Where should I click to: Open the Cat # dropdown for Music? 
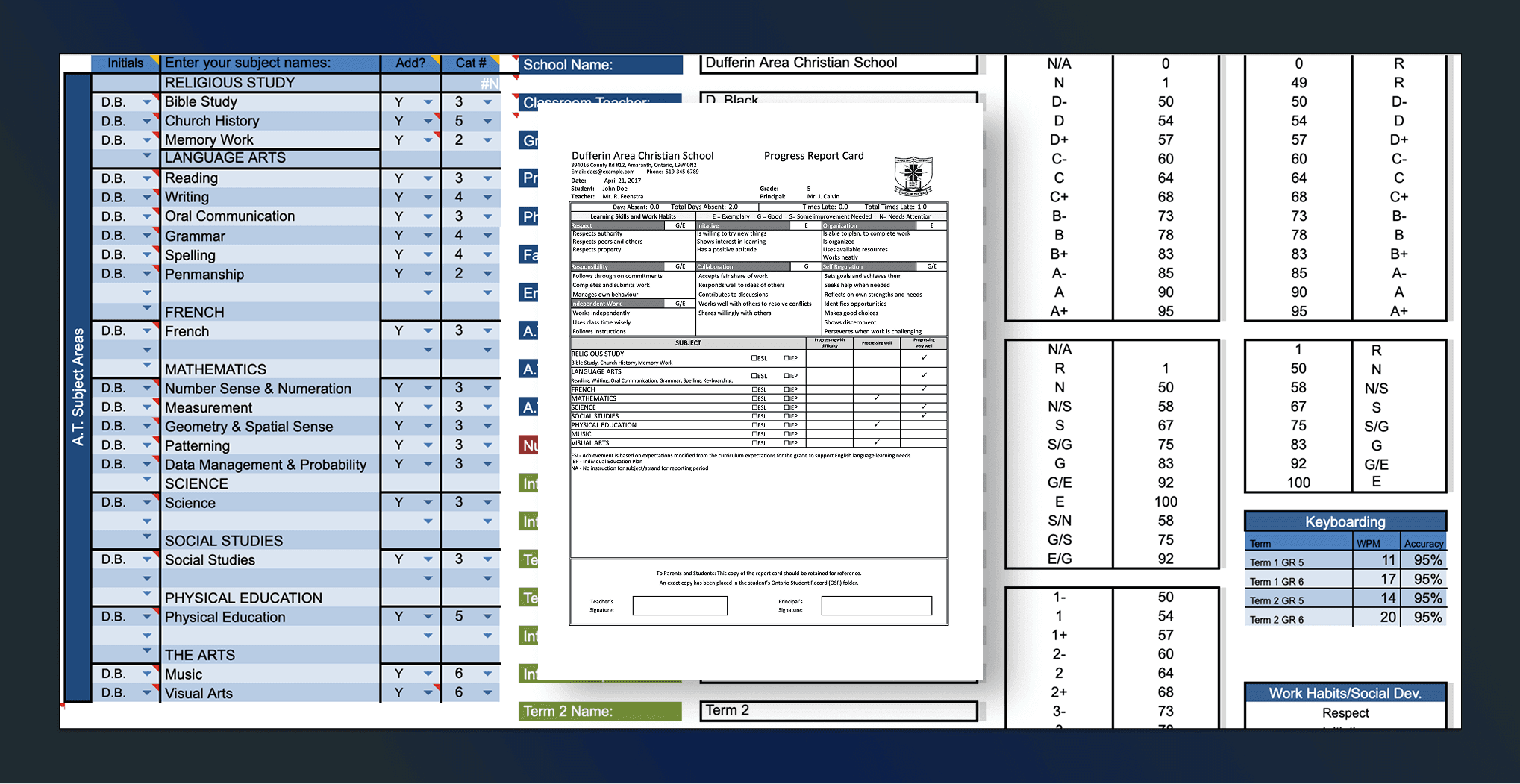pos(486,674)
